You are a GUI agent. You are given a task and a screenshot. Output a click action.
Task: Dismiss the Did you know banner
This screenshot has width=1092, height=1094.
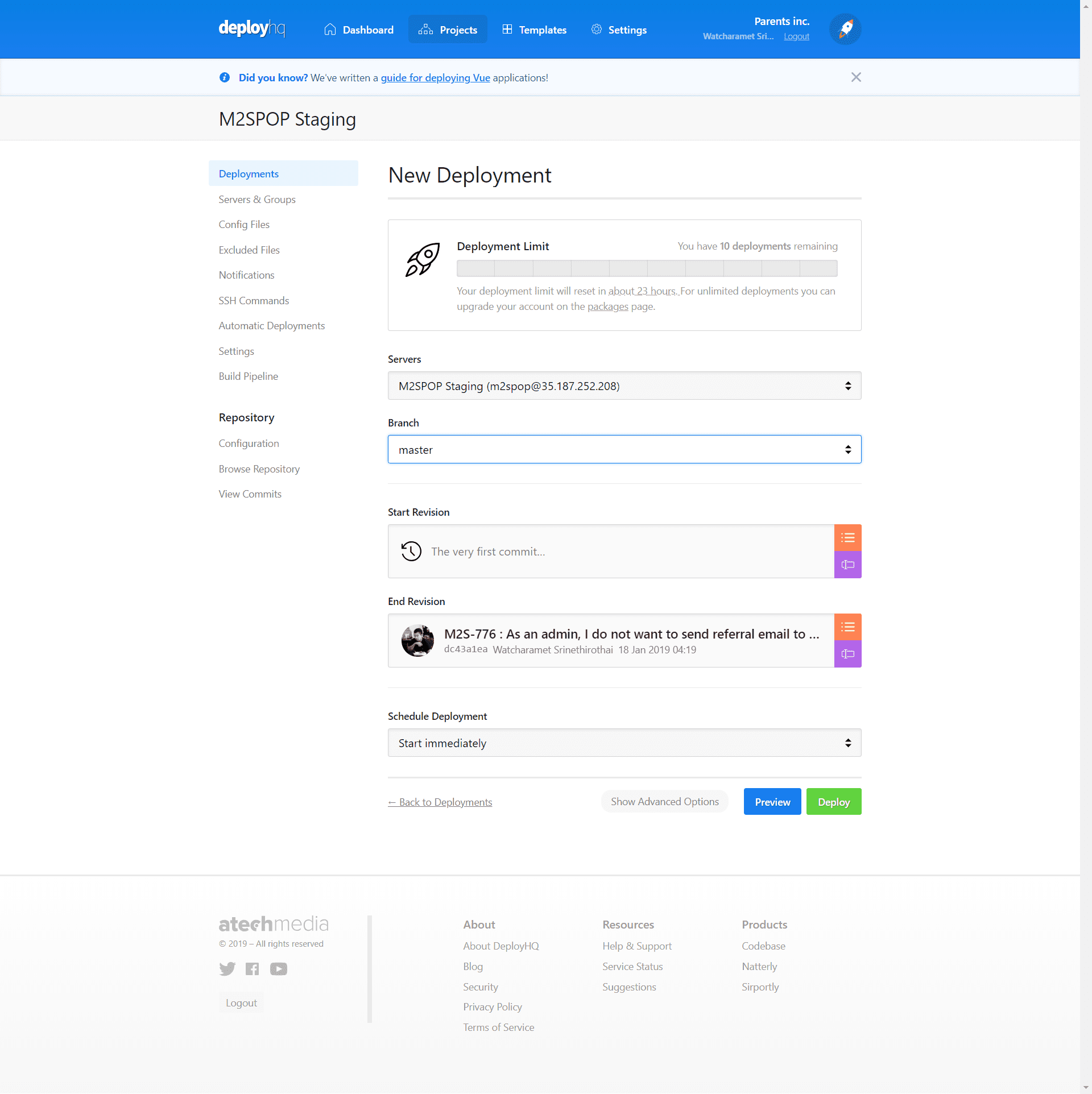[x=856, y=77]
